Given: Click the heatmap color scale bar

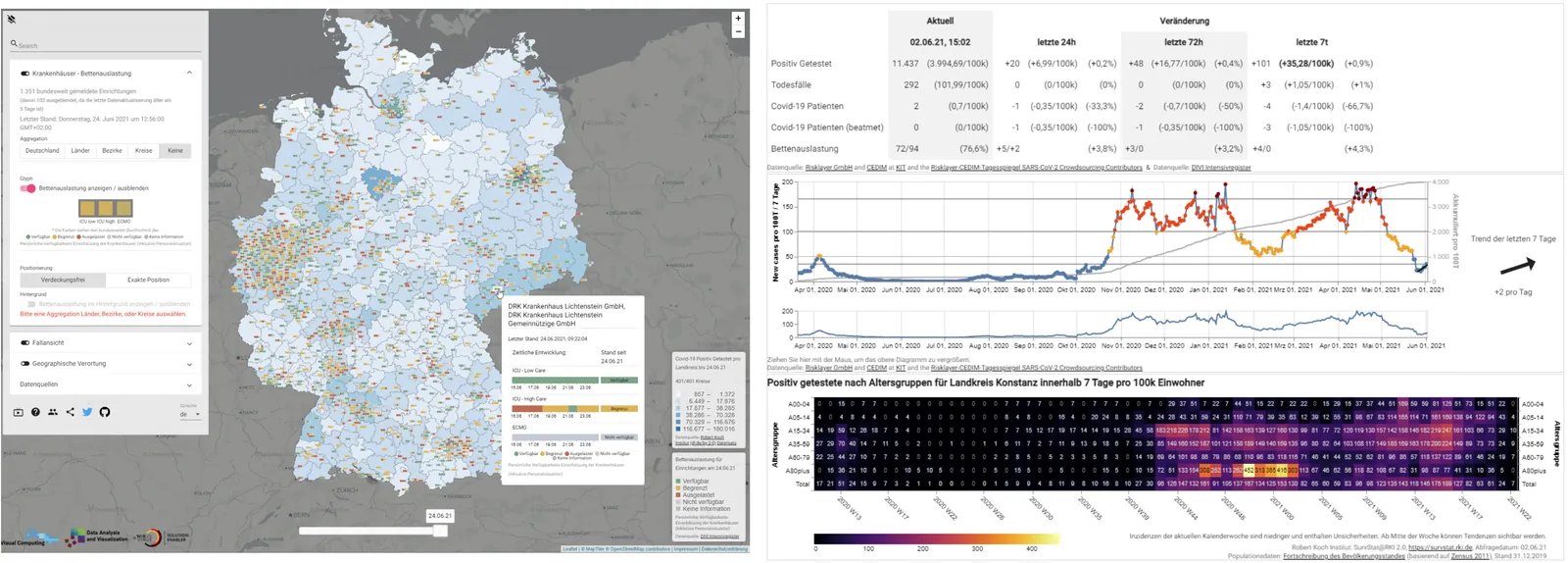Looking at the screenshot, I should point(936,538).
